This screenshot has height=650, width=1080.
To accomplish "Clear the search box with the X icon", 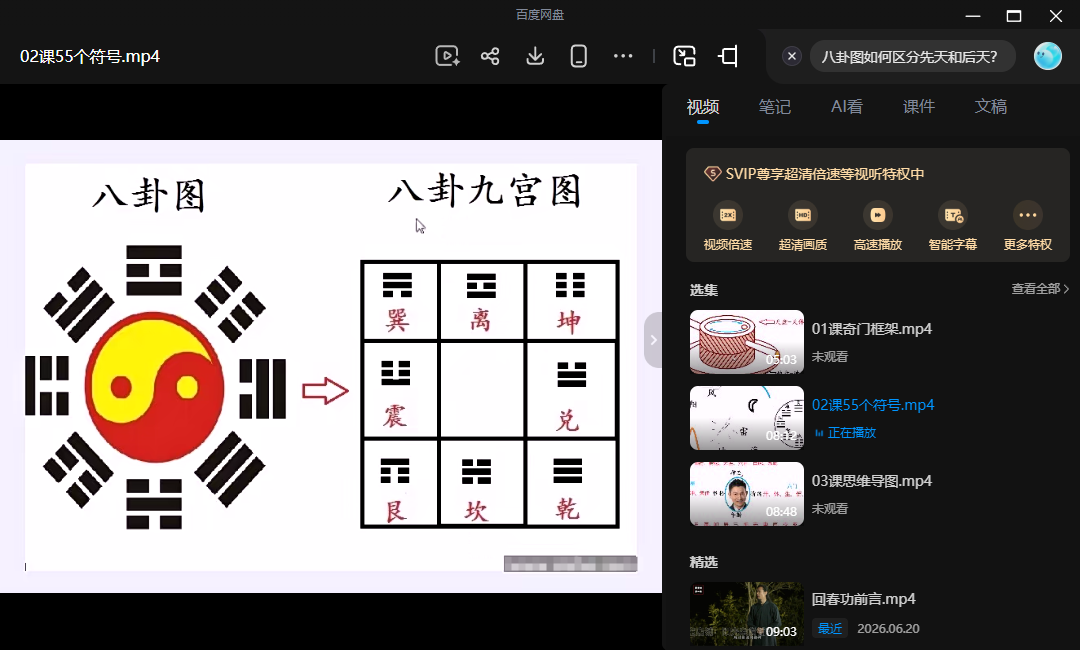I will pos(792,56).
